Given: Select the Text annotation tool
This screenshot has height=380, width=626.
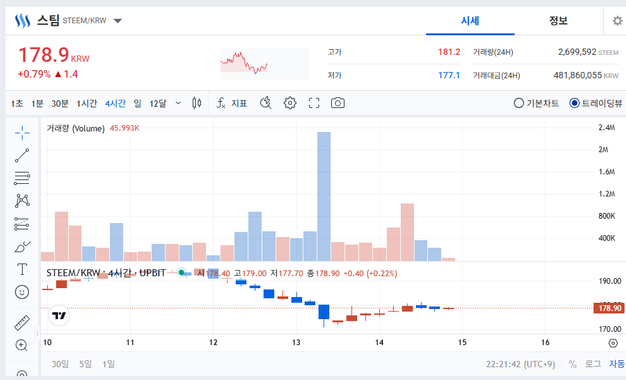Looking at the screenshot, I should tap(22, 269).
